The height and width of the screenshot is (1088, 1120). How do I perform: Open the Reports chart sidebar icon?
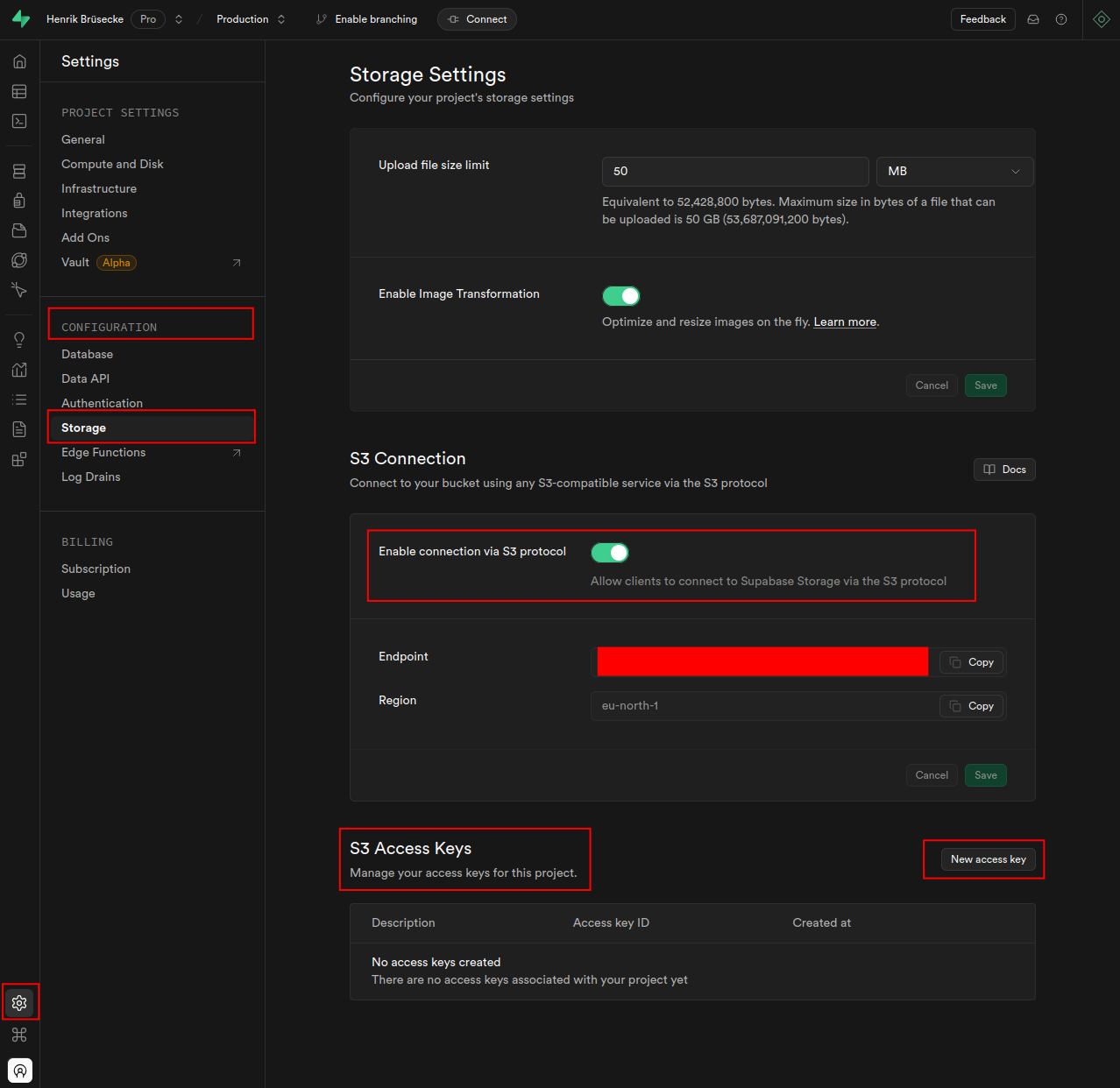(x=19, y=370)
